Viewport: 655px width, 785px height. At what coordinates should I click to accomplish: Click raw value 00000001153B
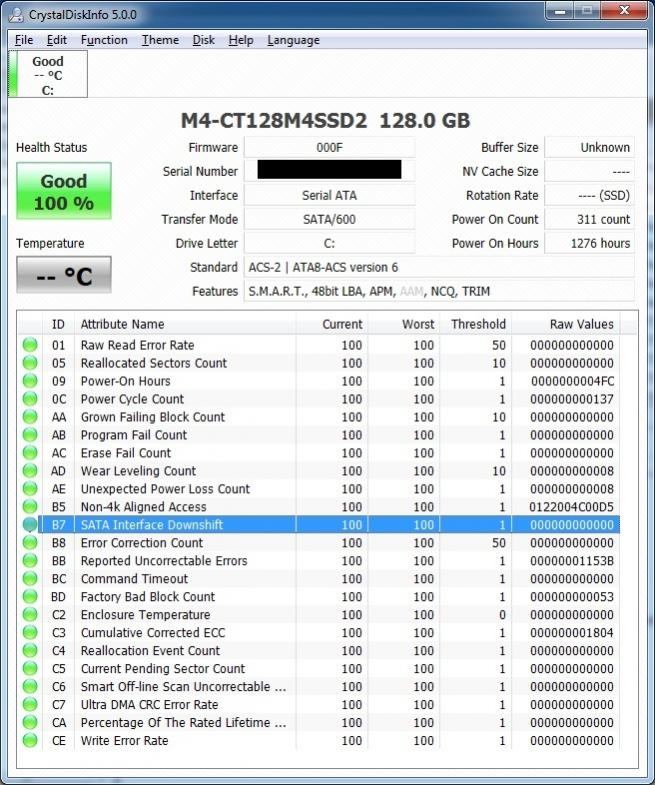tap(572, 561)
